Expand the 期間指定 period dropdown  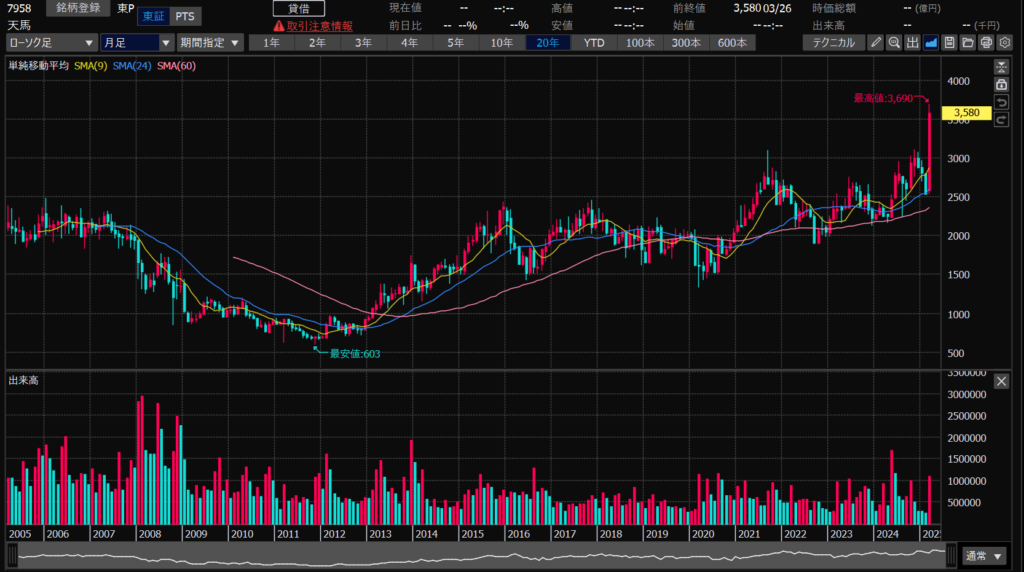pyautogui.click(x=210, y=43)
